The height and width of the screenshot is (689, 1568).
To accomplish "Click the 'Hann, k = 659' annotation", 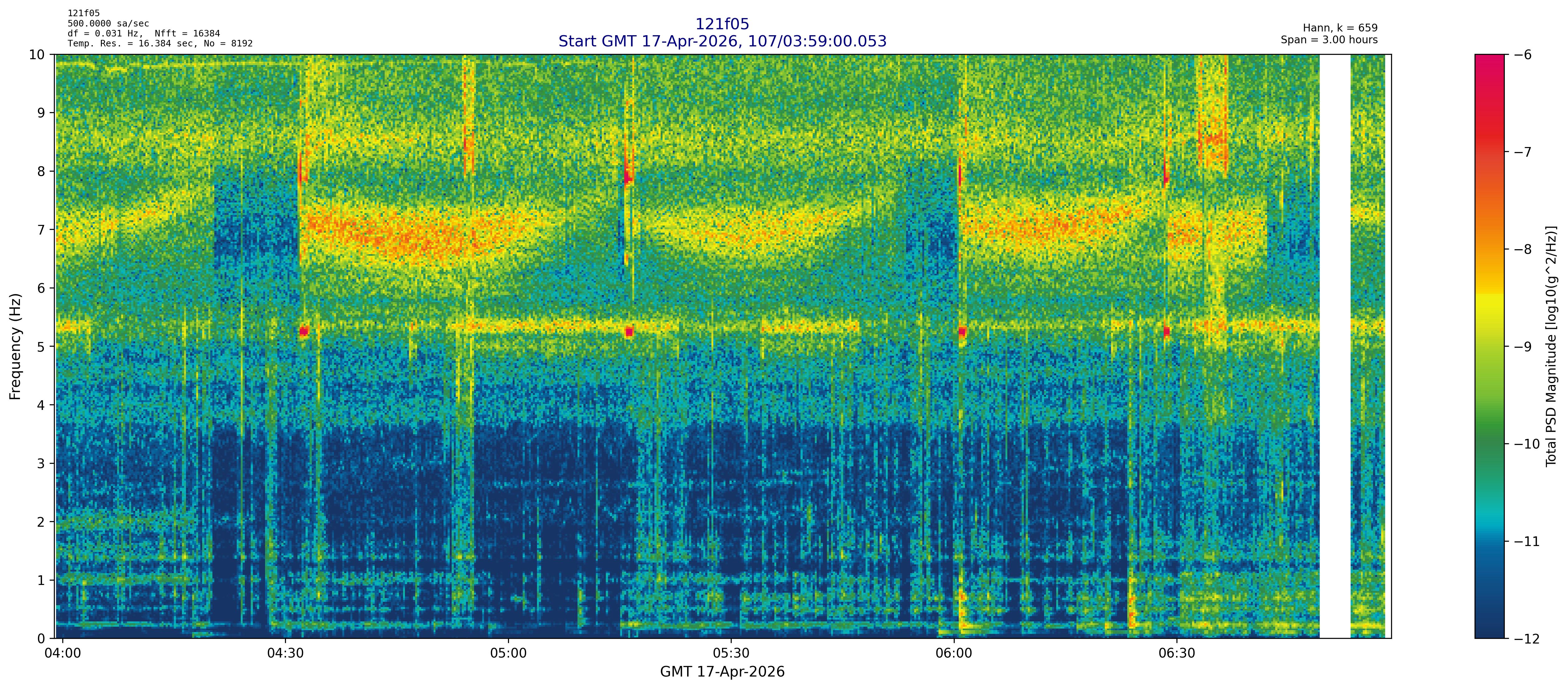I will click(x=1340, y=28).
